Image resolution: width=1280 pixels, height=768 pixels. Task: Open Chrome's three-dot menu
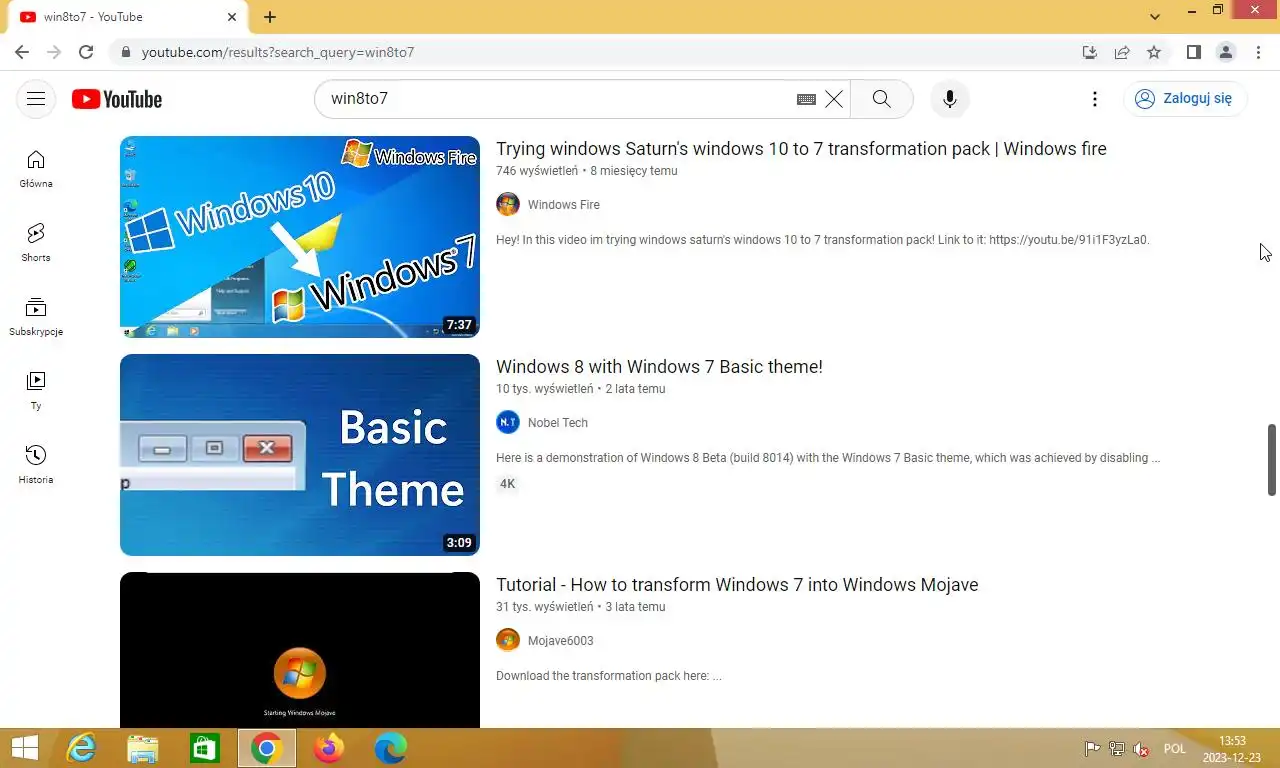(1258, 52)
